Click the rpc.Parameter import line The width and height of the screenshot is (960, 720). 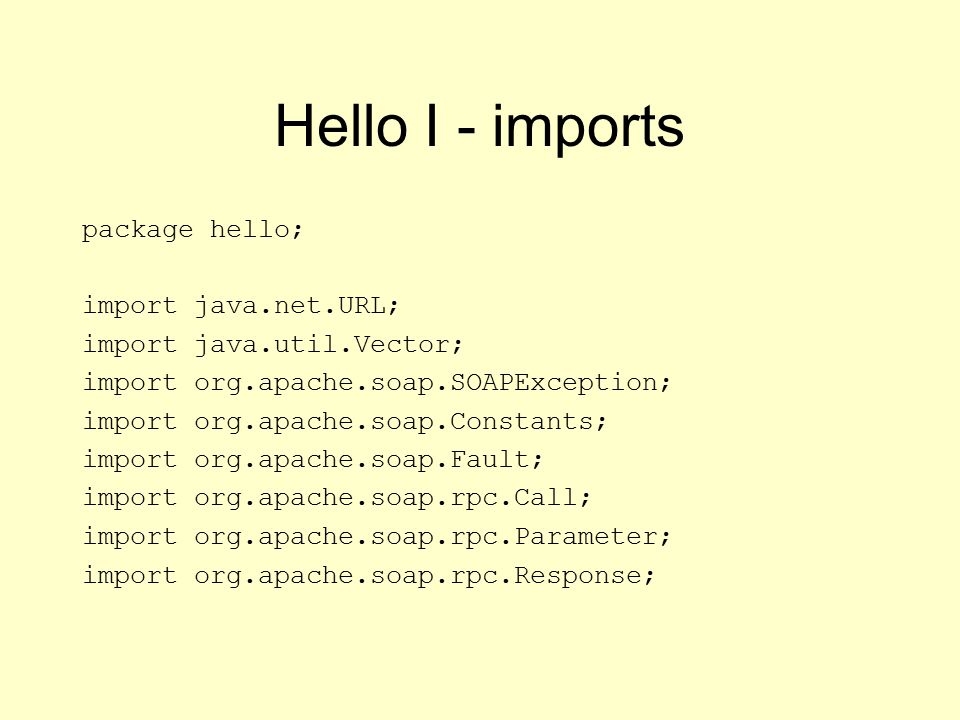[x=377, y=537]
